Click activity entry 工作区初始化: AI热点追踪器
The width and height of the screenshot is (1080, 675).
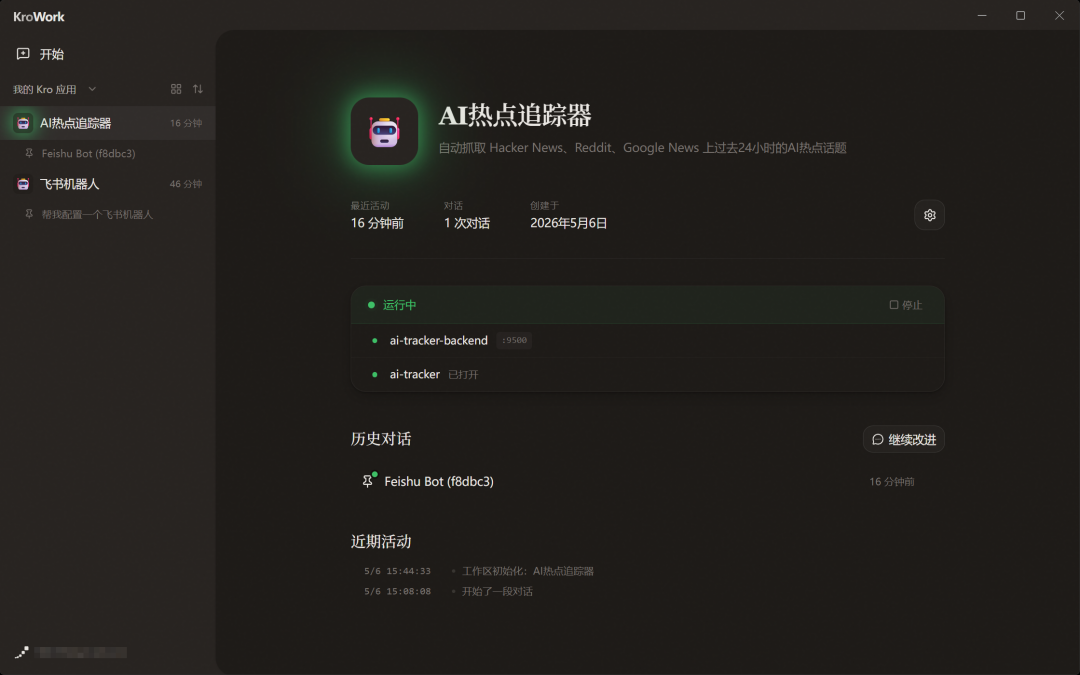coord(528,571)
